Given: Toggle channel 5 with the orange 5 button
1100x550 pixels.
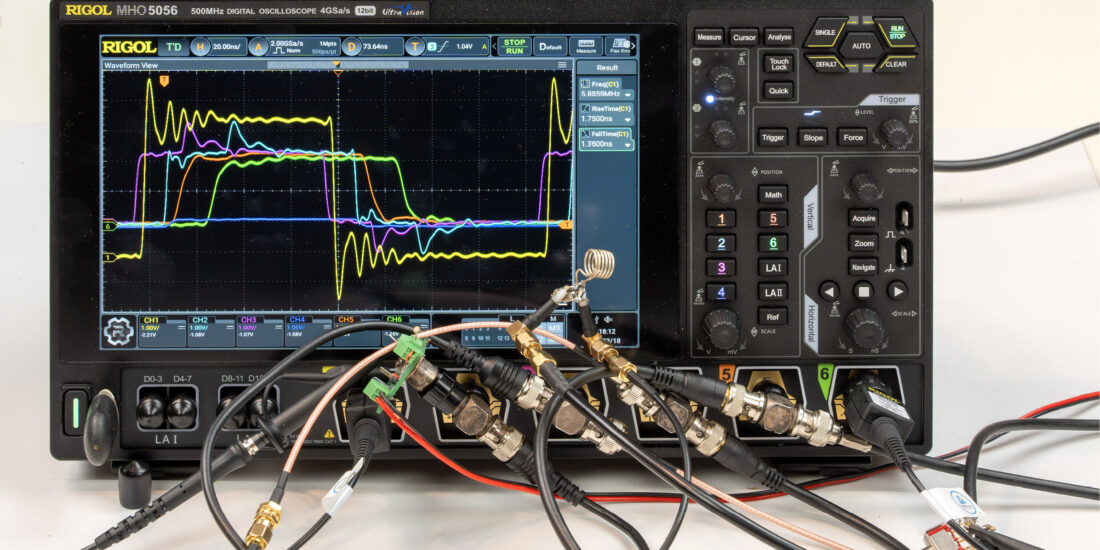Looking at the screenshot, I should pyautogui.click(x=773, y=218).
